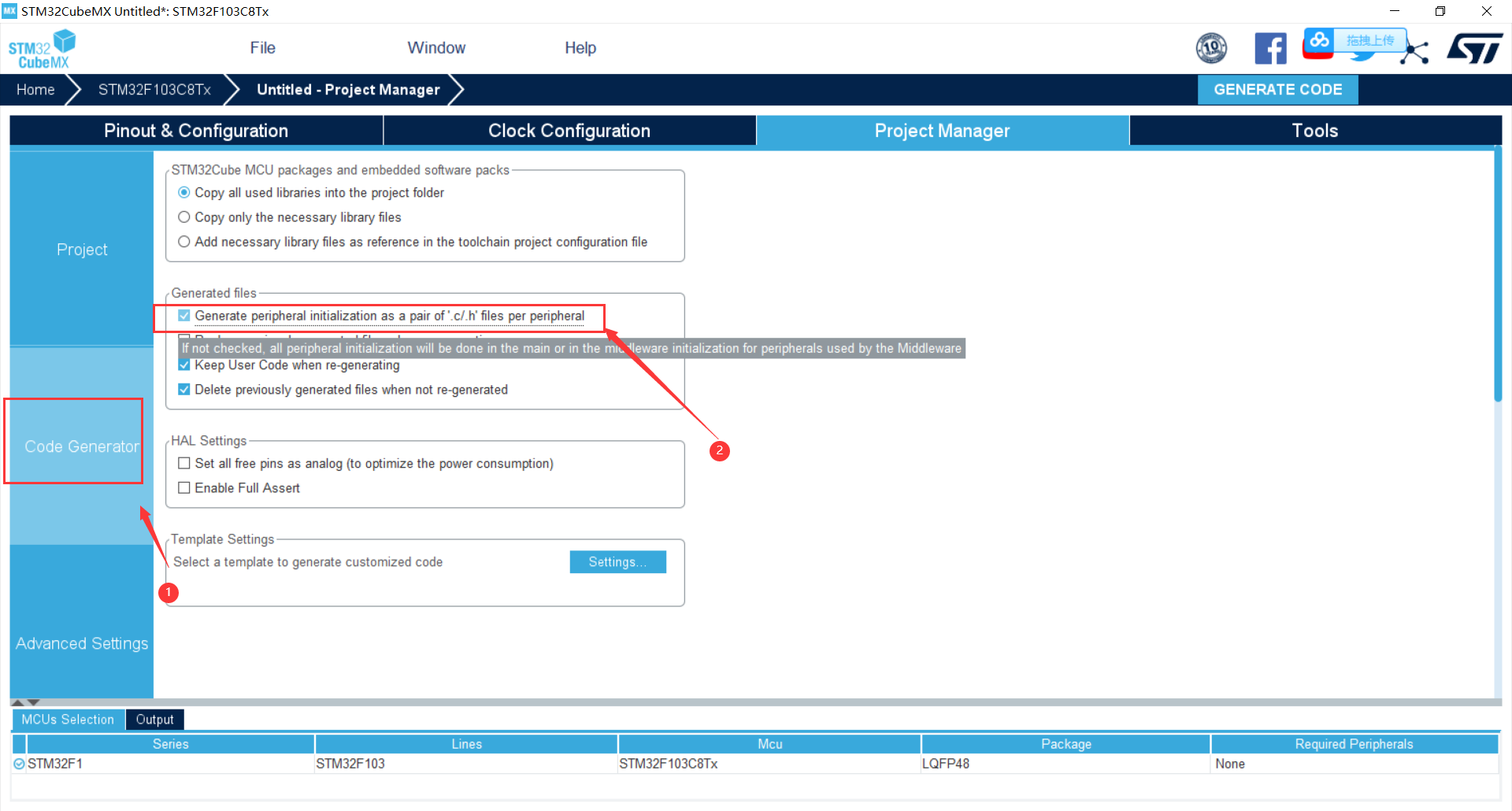The width and height of the screenshot is (1512, 811).
Task: Click Untitled - Project Manager breadcrumb
Action: click(348, 90)
